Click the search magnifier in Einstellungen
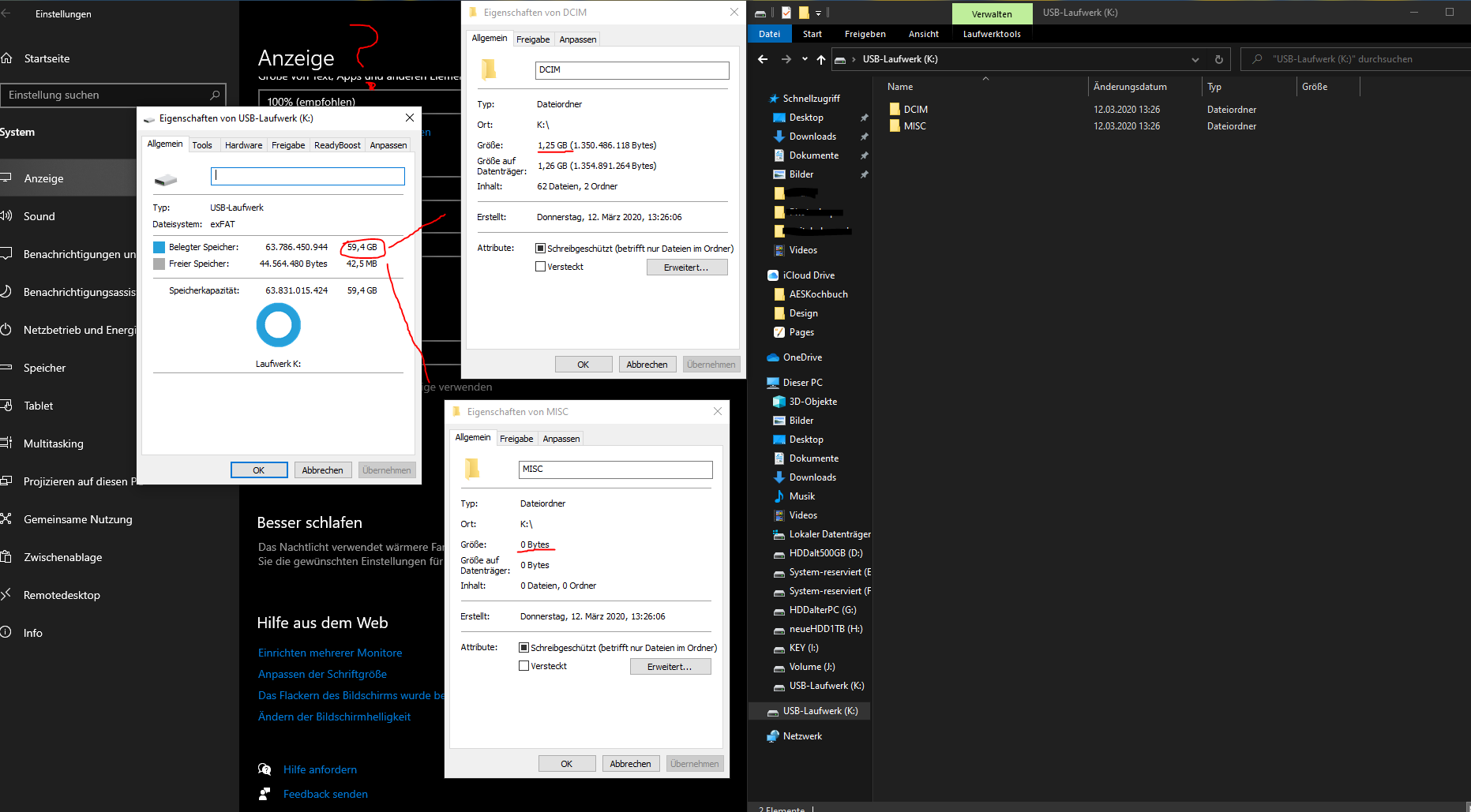The height and width of the screenshot is (812, 1471). (x=215, y=95)
